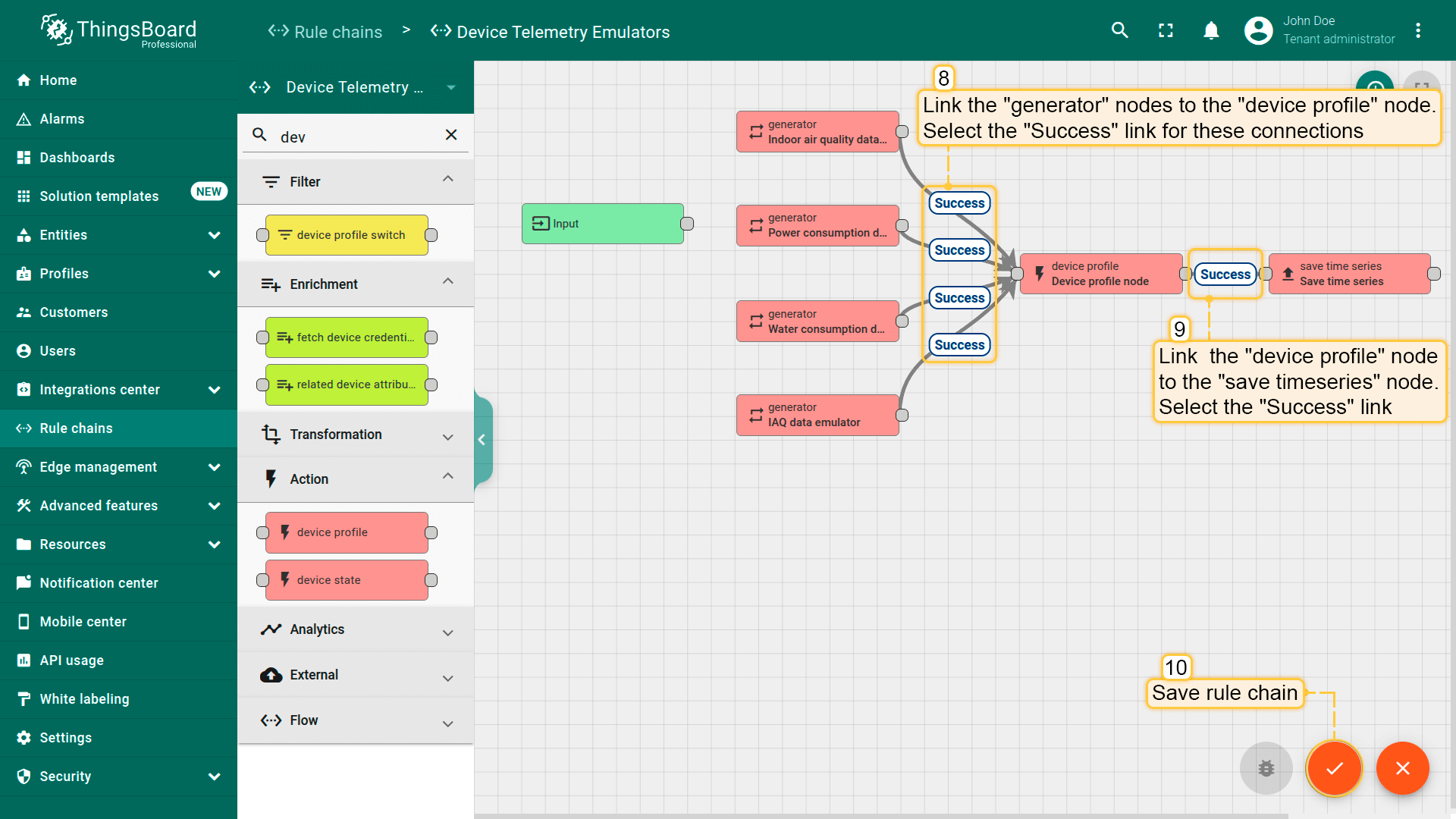Go to Alarms in the sidebar
This screenshot has height=819, width=1456.
[x=61, y=119]
